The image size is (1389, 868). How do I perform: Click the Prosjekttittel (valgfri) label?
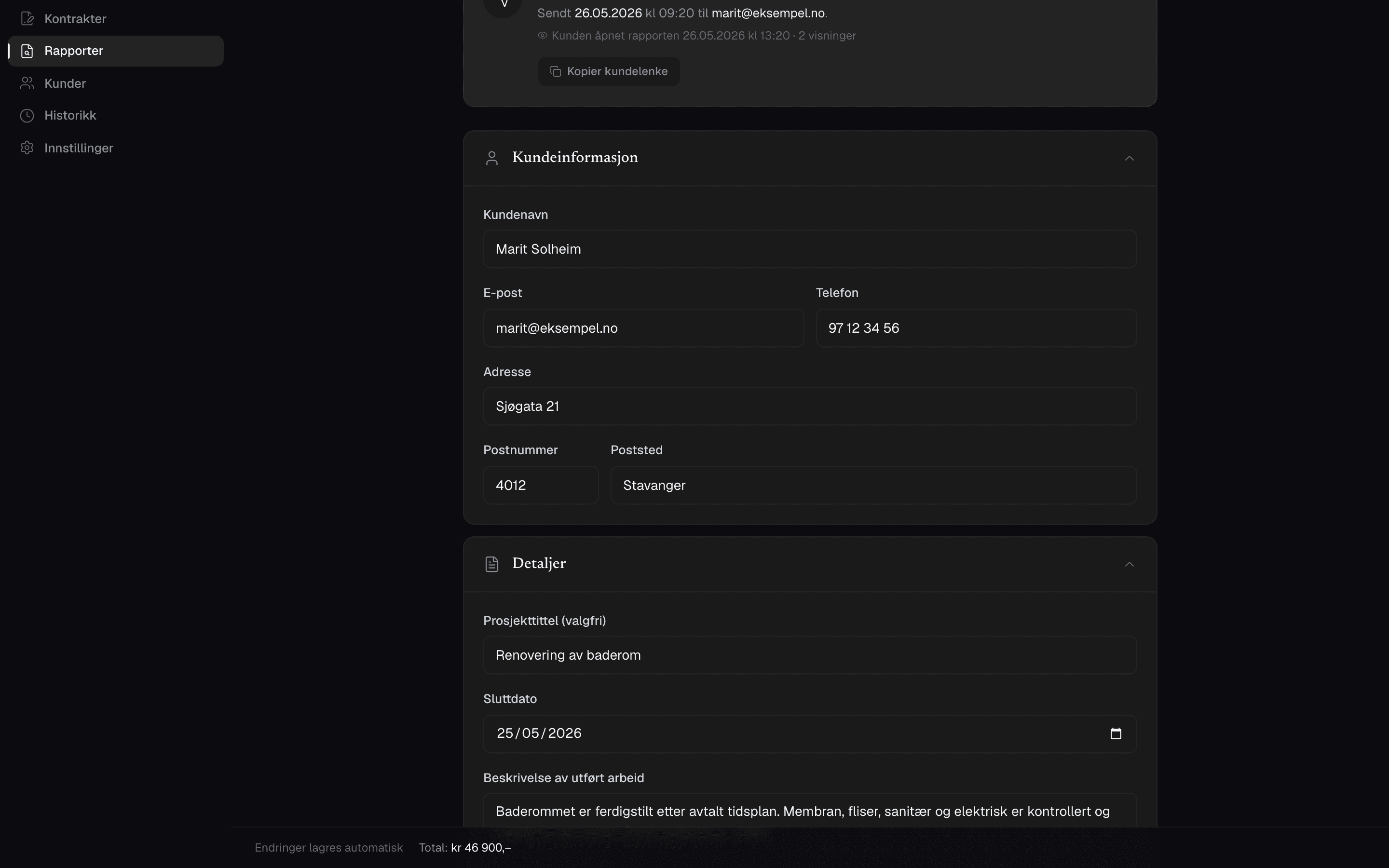545,621
